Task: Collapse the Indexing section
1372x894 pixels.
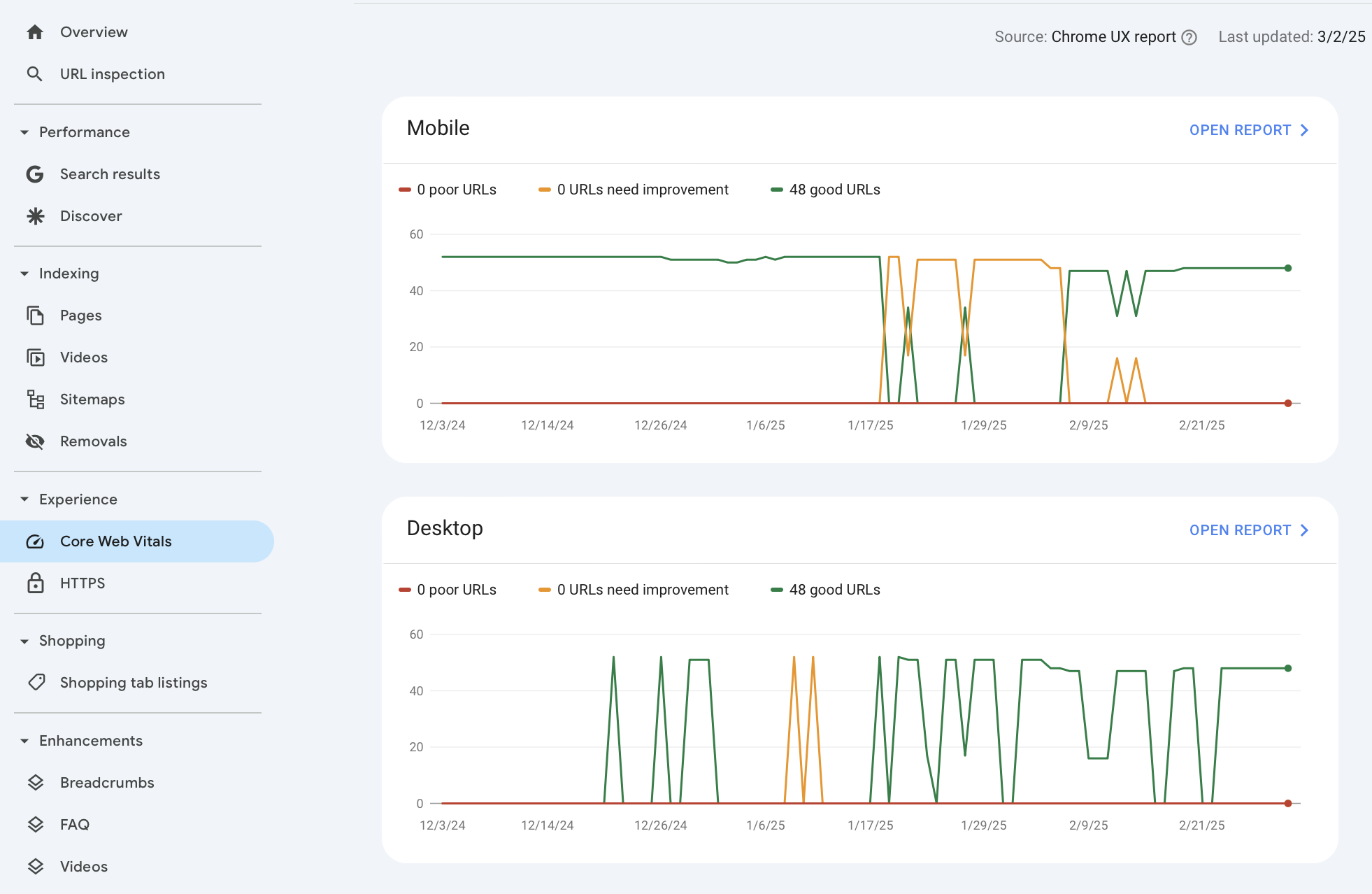Action: pos(23,273)
